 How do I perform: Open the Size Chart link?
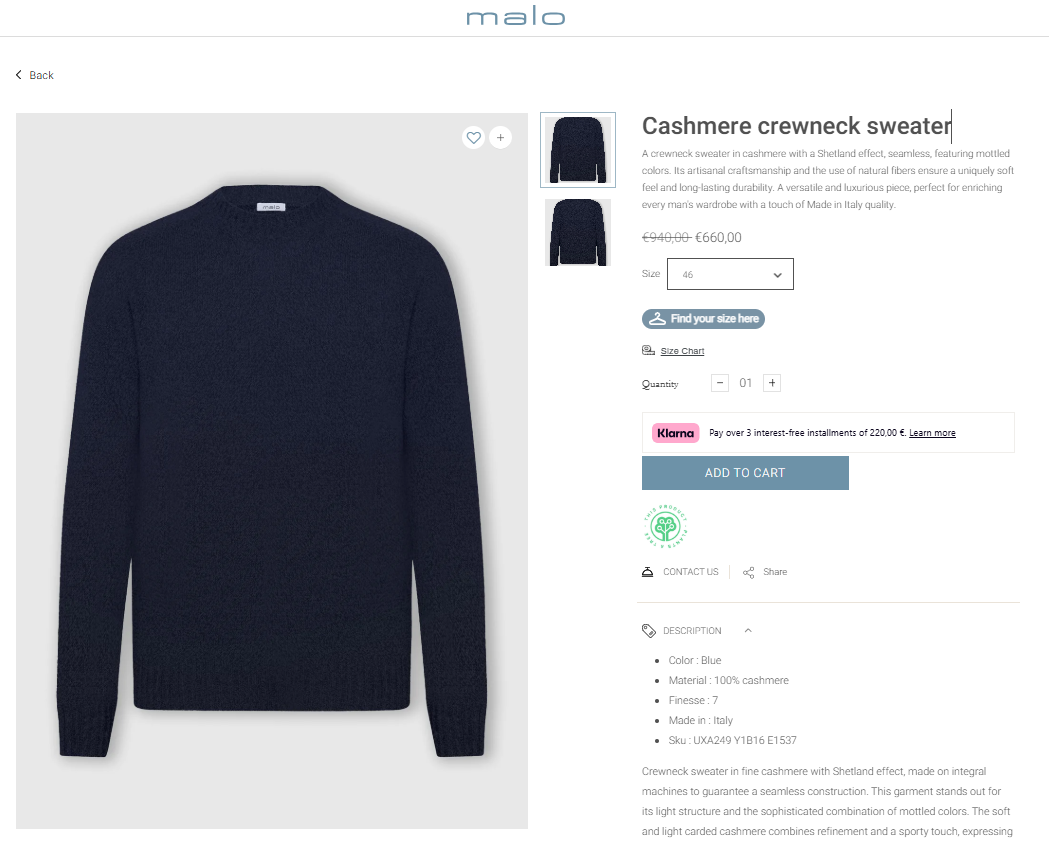682,351
